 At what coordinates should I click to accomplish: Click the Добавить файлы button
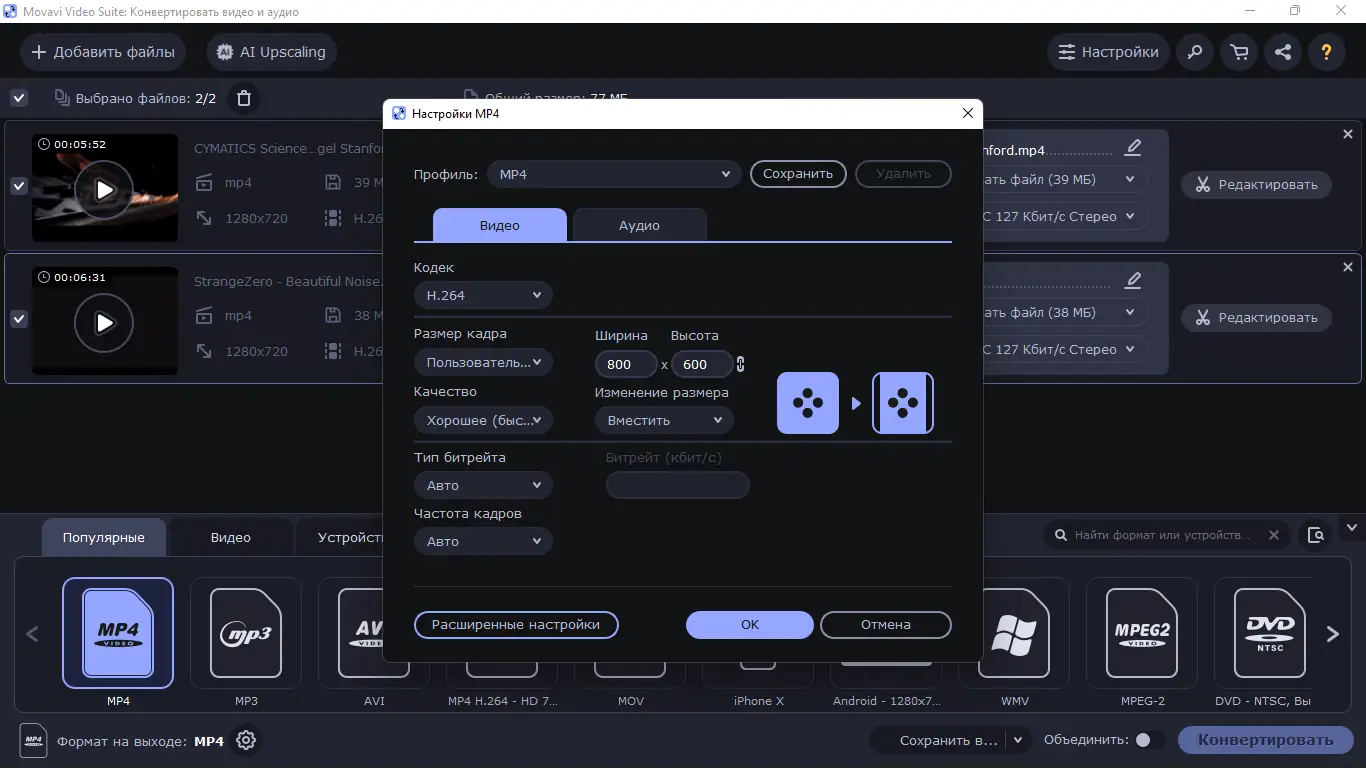(x=104, y=52)
